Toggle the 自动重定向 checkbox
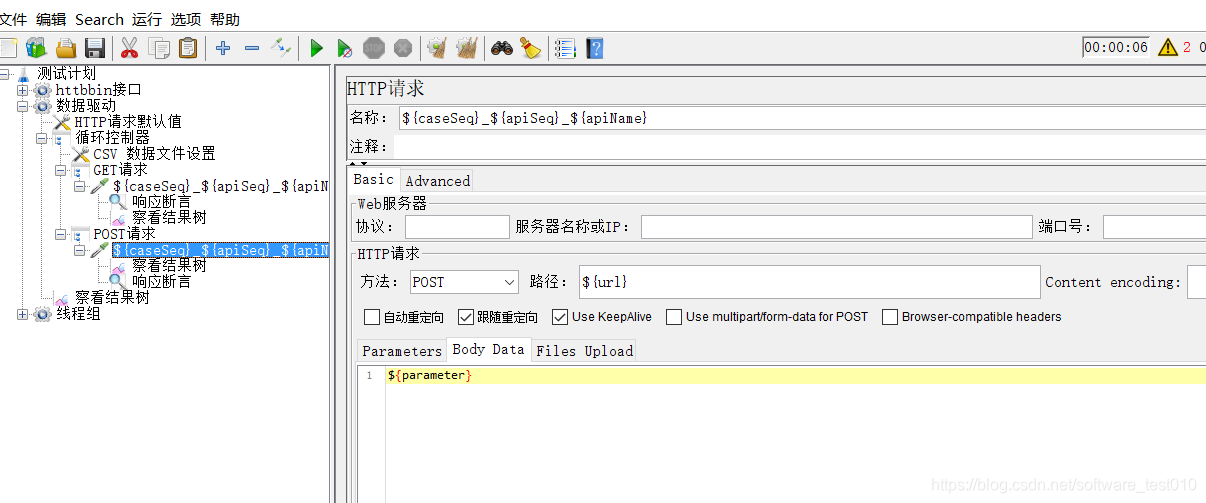Viewport: 1206px width, 503px height. (x=372, y=317)
